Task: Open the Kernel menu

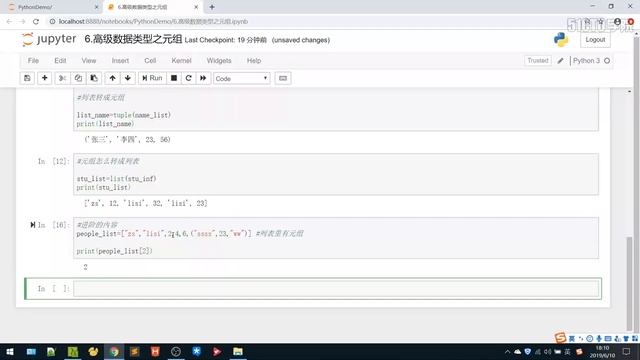Action: [x=181, y=60]
